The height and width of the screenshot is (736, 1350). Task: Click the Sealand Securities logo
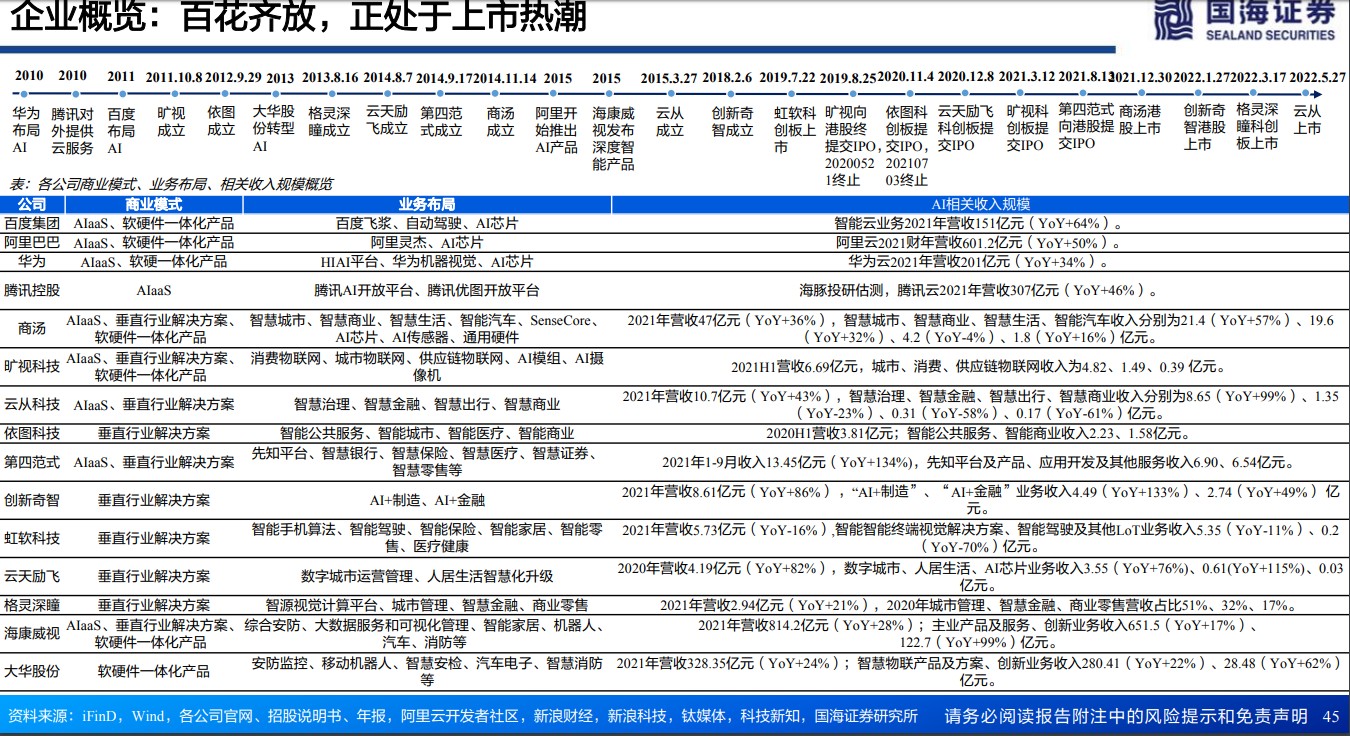click(x=1244, y=21)
